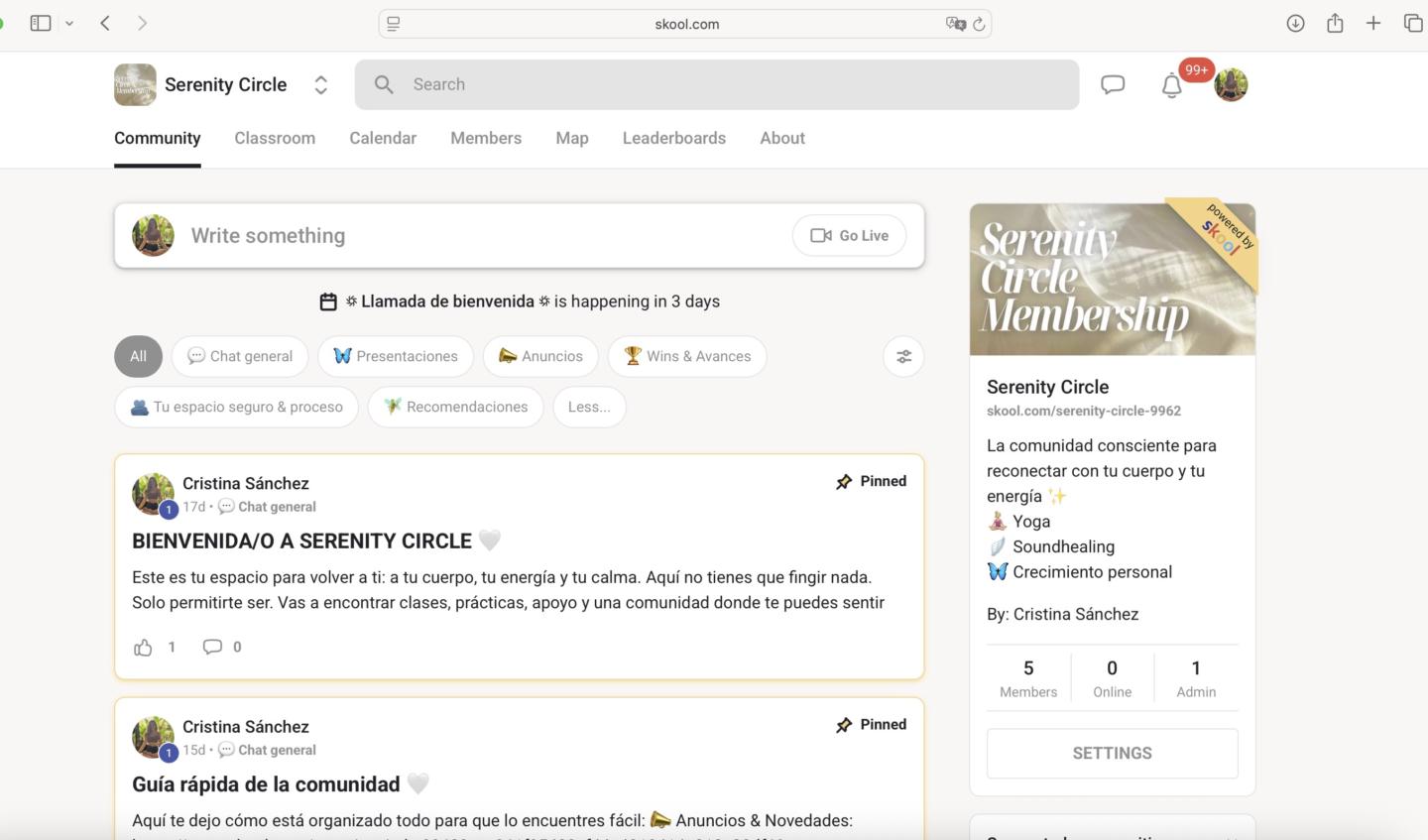Image resolution: width=1428 pixels, height=840 pixels.
Task: Filter posts by Chat general
Action: tap(240, 356)
